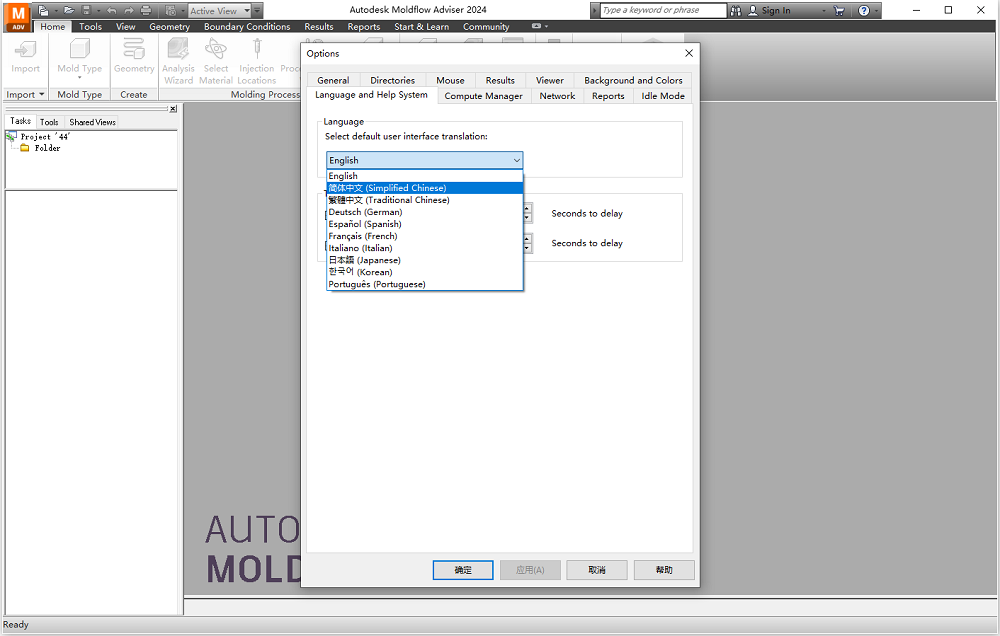Click the keyword search input field
The image size is (1000, 636).
point(663,10)
